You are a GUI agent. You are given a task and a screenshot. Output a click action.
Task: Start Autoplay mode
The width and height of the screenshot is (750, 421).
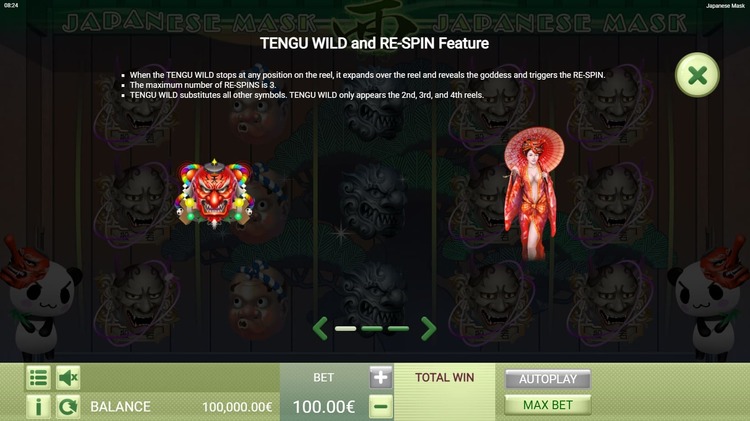[x=548, y=379]
